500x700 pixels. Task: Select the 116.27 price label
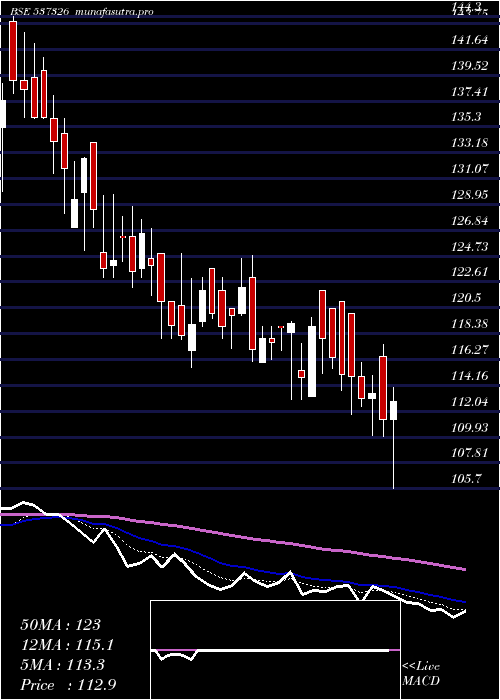click(469, 350)
